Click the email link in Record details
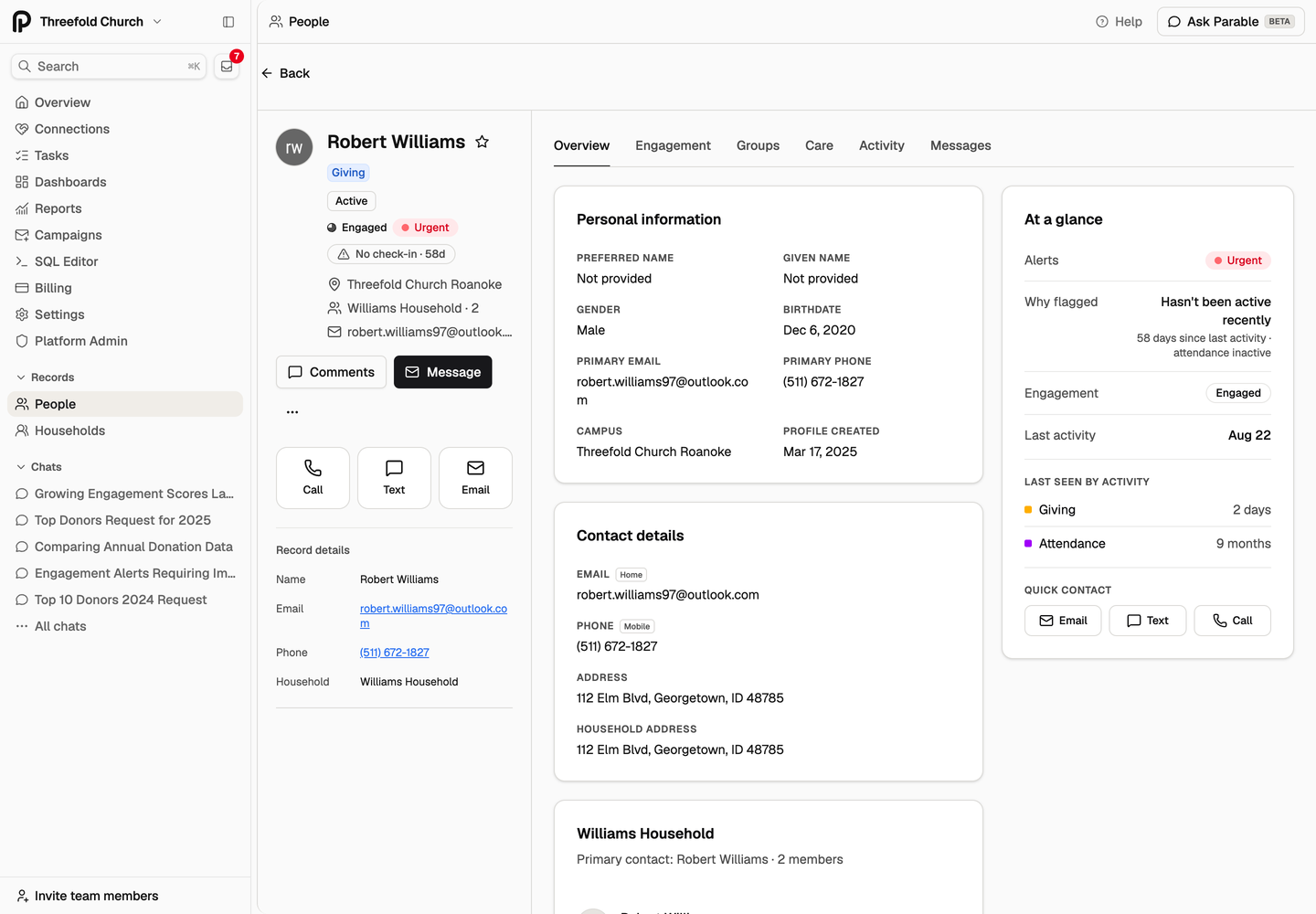This screenshot has width=1316, height=914. (x=433, y=616)
